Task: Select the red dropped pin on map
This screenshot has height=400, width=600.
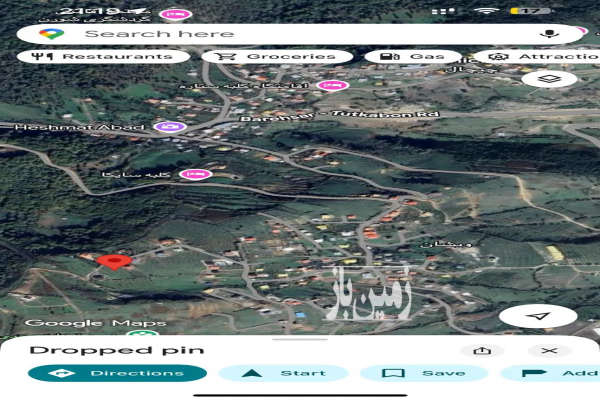Action: coord(115,262)
